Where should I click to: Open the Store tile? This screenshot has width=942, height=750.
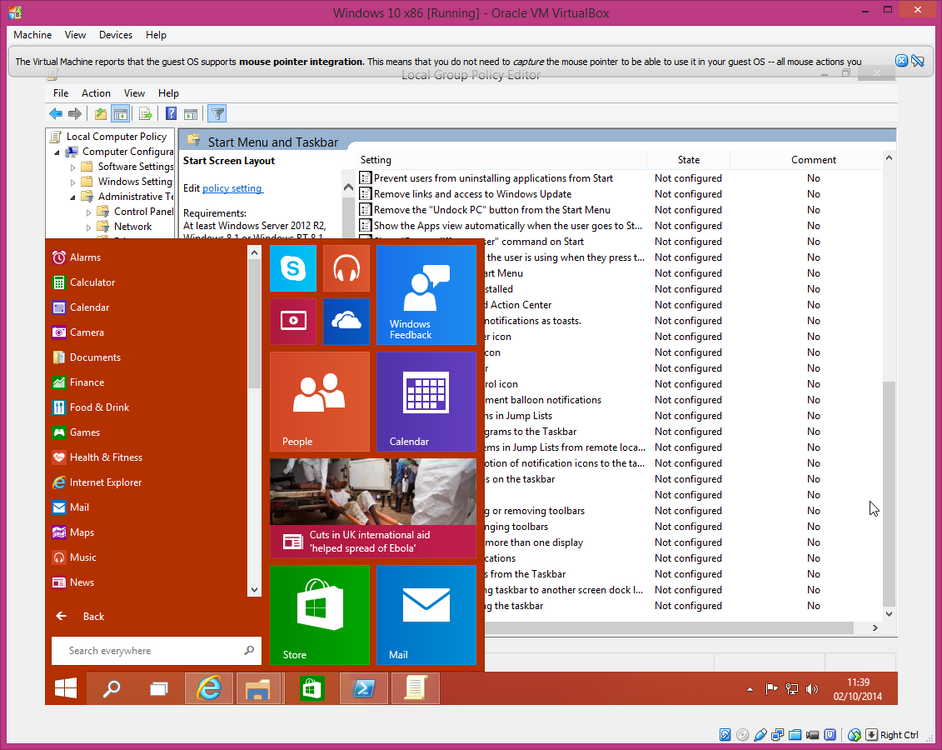click(320, 615)
